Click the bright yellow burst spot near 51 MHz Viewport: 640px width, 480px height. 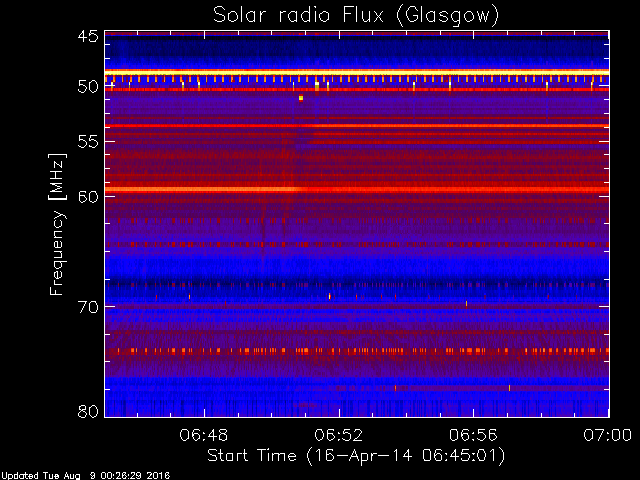(301, 98)
